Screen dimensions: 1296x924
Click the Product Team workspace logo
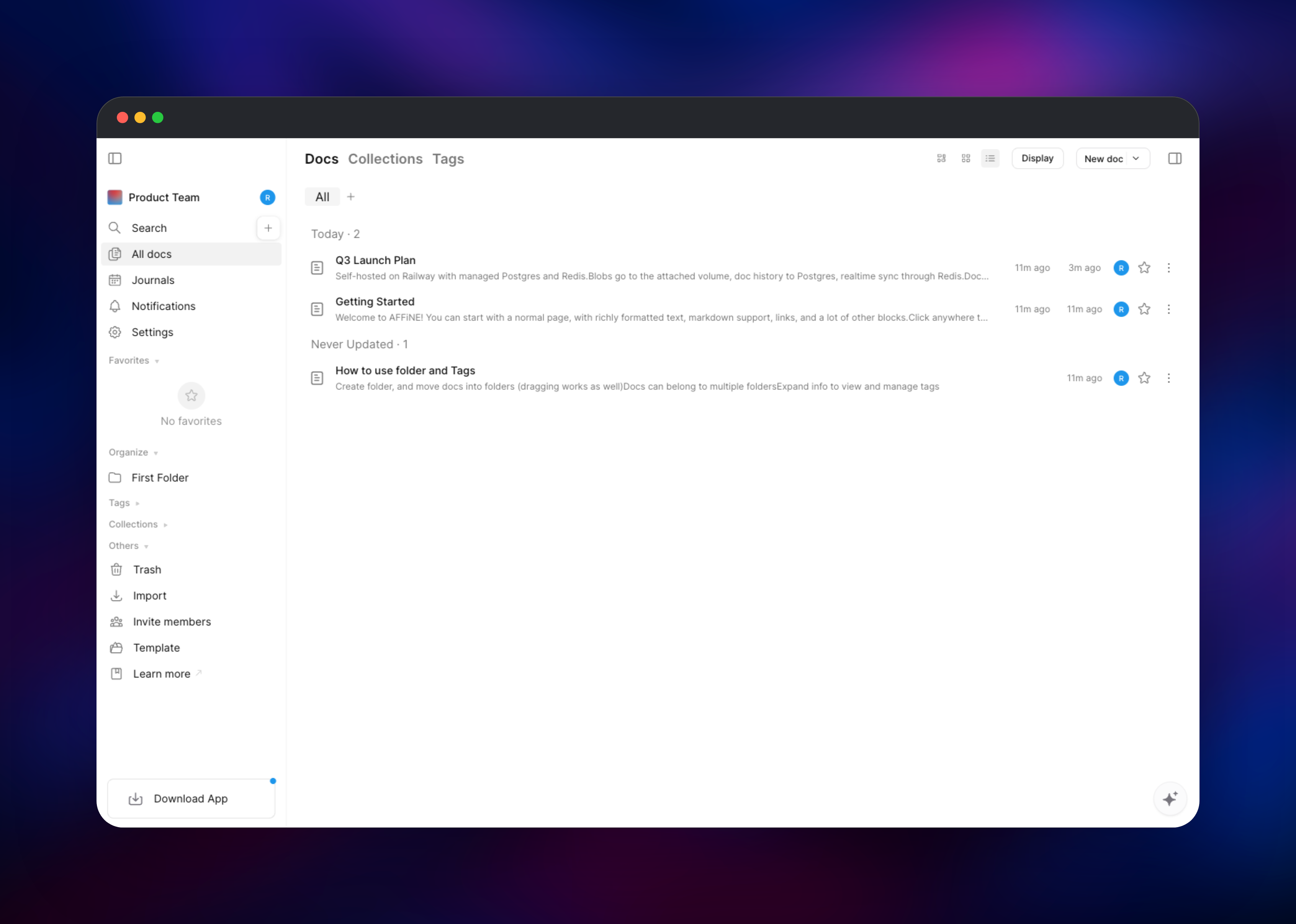click(115, 198)
